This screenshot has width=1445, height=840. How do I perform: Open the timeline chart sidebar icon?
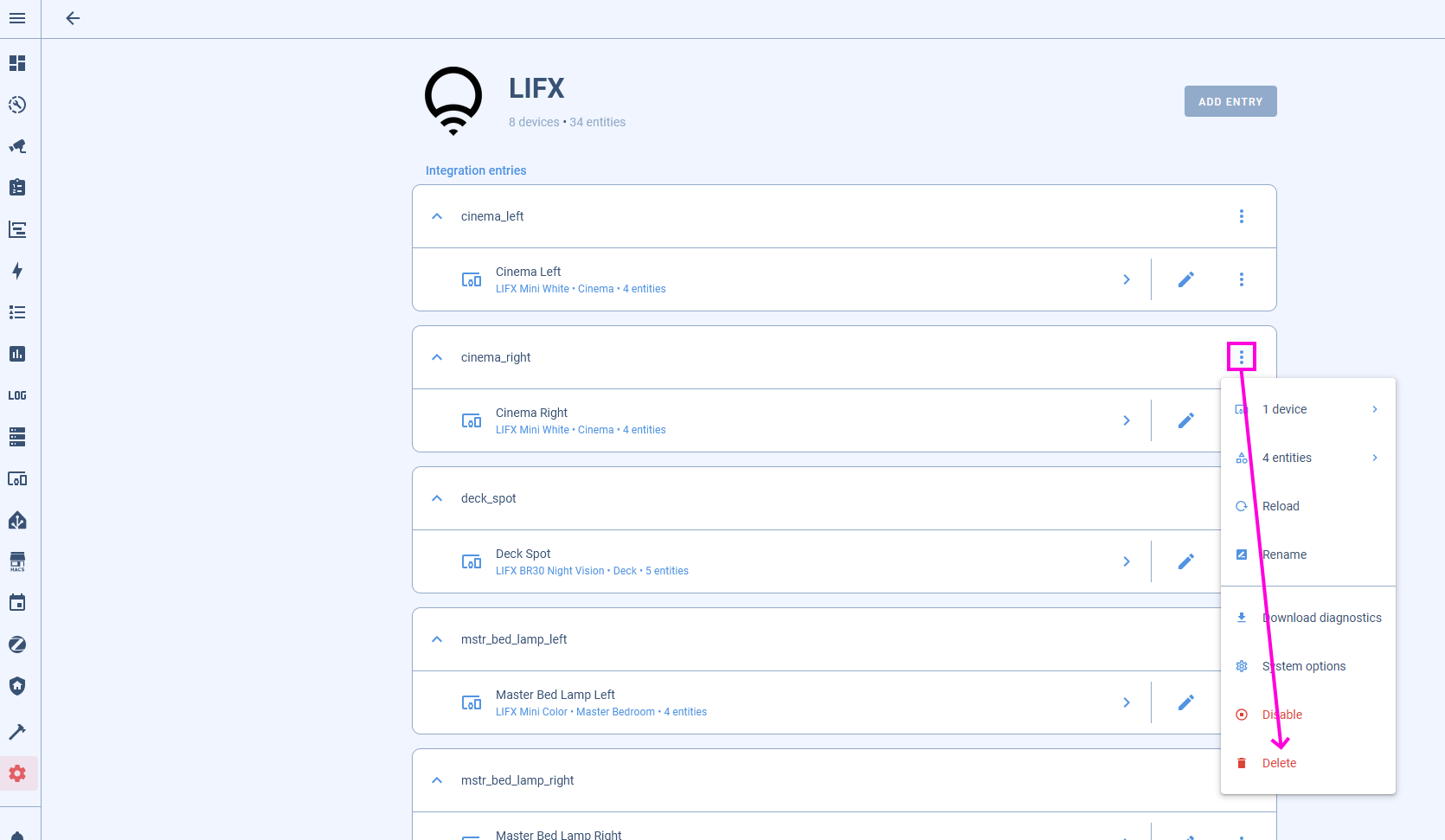point(17,229)
